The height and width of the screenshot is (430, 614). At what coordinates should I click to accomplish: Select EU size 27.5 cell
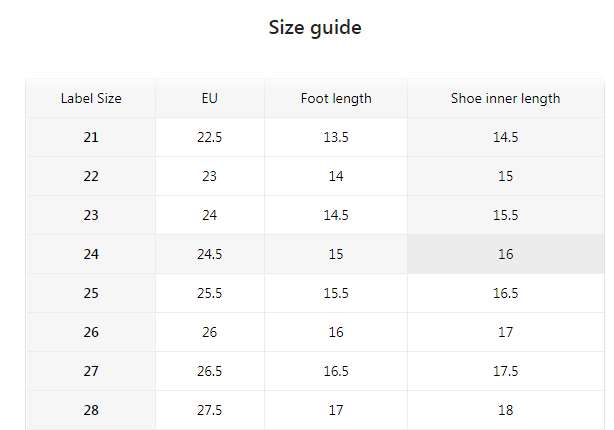click(209, 410)
